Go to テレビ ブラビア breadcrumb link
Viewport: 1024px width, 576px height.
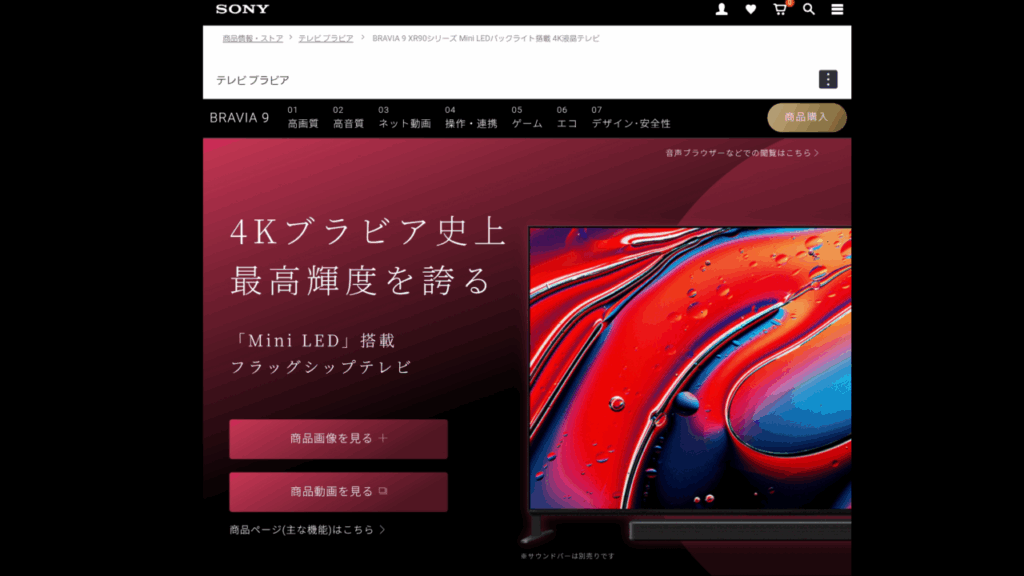326,39
